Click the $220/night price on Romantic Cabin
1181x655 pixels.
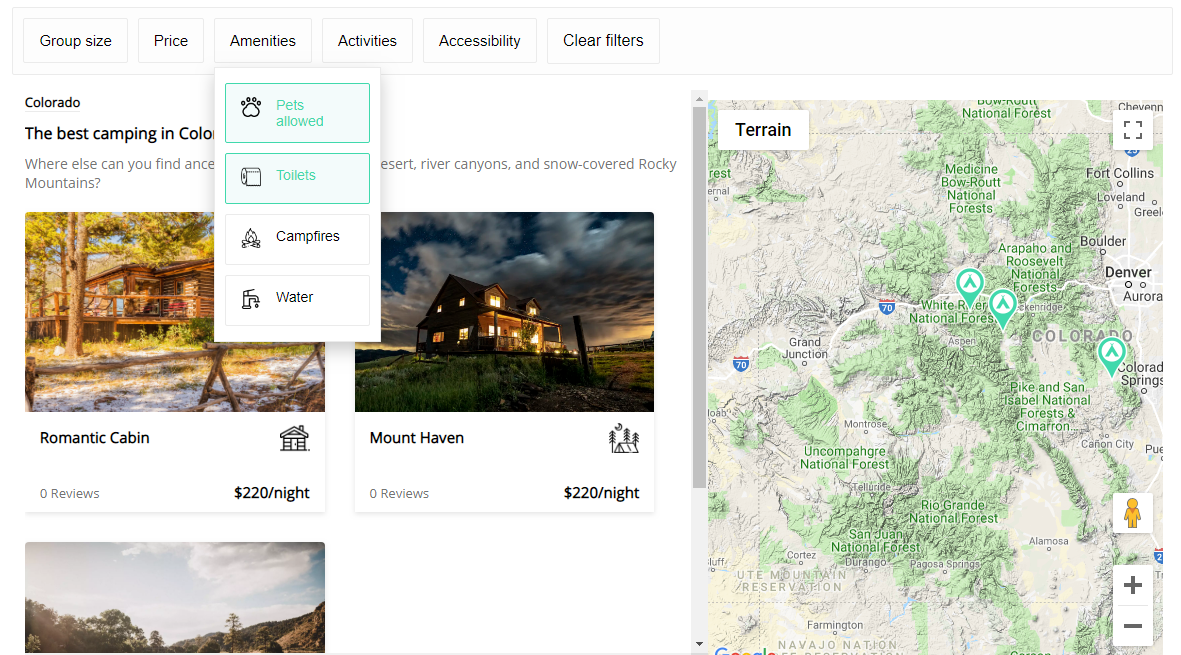pos(272,493)
